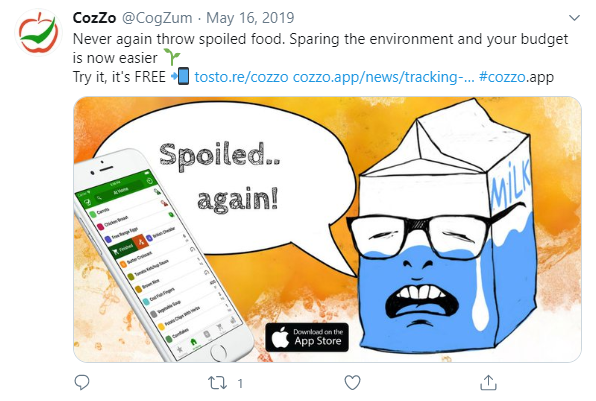Click the iPhone app mockup in image
Image resolution: width=596 pixels, height=401 pixels.
[x=162, y=255]
